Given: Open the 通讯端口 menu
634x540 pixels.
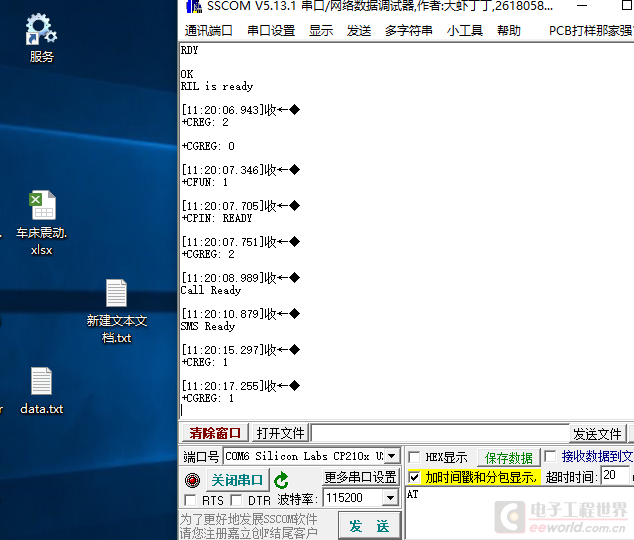Looking at the screenshot, I should [x=209, y=30].
